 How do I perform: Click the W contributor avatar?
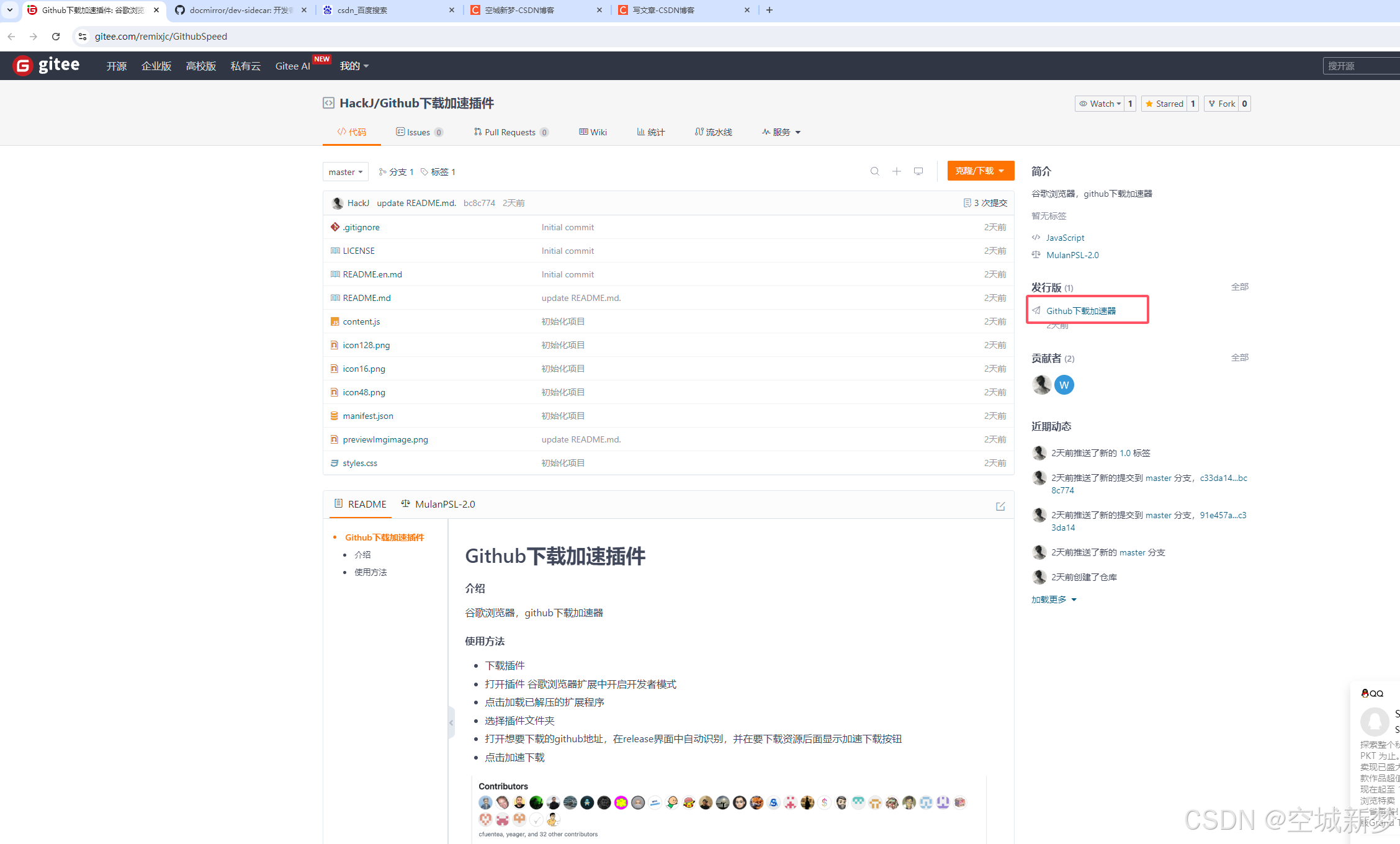click(x=1064, y=385)
